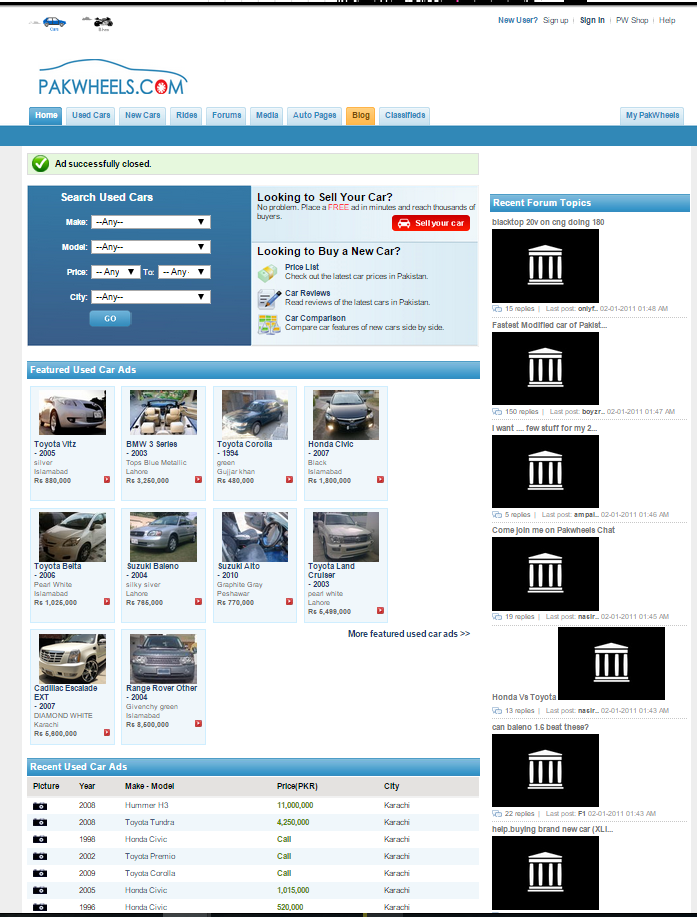
Task: Open the Make dropdown
Action: 150,222
